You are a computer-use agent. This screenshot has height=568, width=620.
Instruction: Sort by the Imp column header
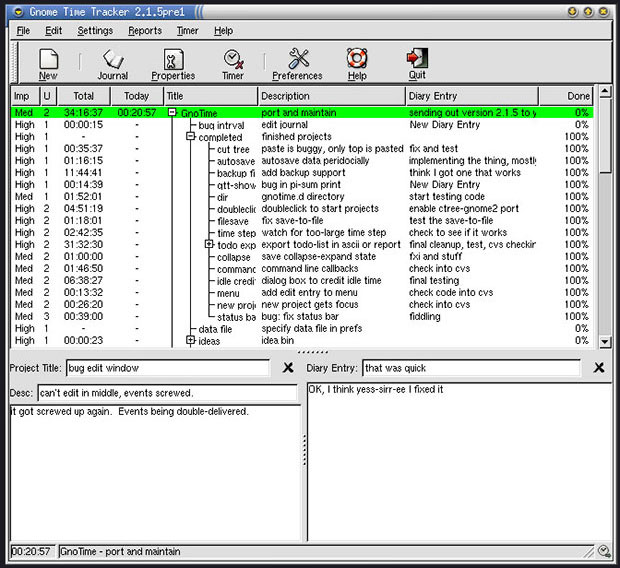[x=25, y=96]
